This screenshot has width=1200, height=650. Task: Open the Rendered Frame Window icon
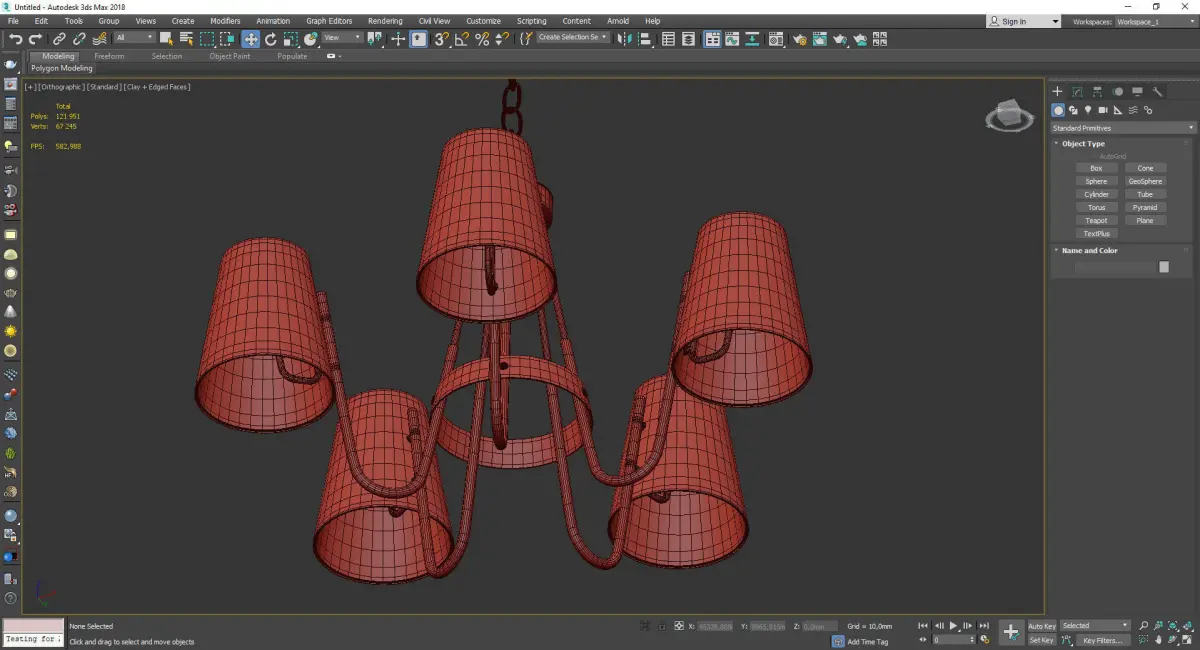[820, 39]
